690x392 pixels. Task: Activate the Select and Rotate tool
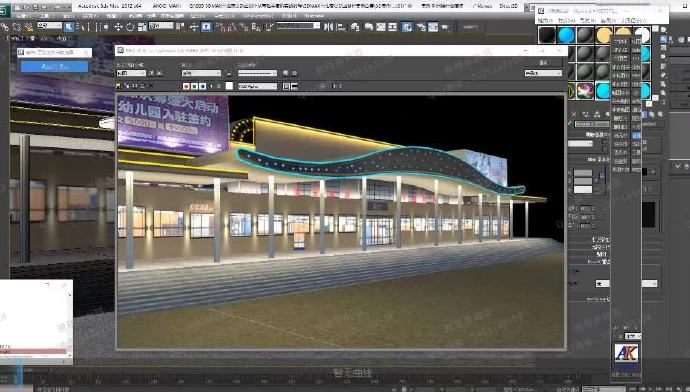[x=130, y=27]
